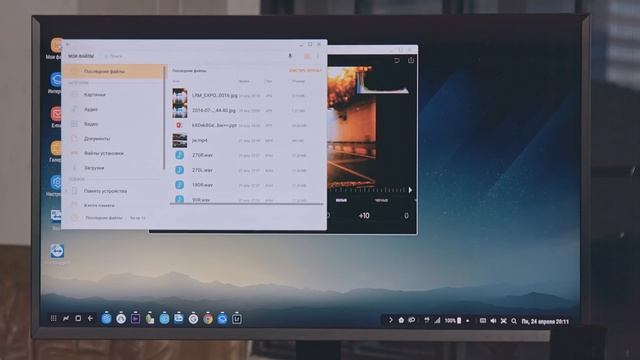The width and height of the screenshot is (640, 360).
Task: Click the microphone icon in My Files header
Action: click(x=290, y=56)
